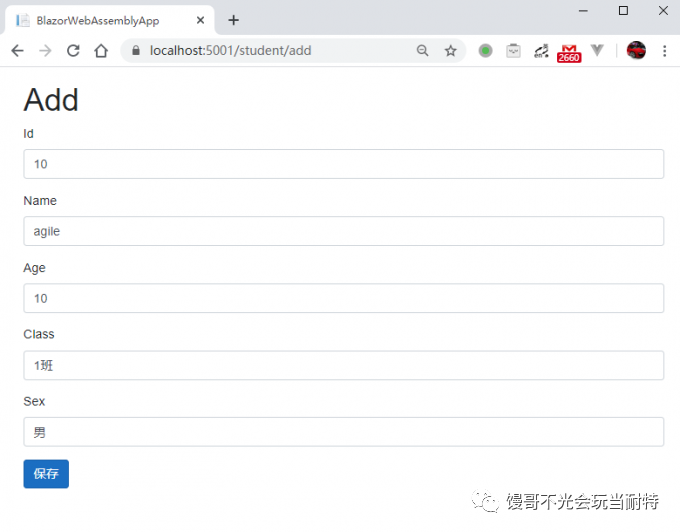Go back to the previous page

17,51
